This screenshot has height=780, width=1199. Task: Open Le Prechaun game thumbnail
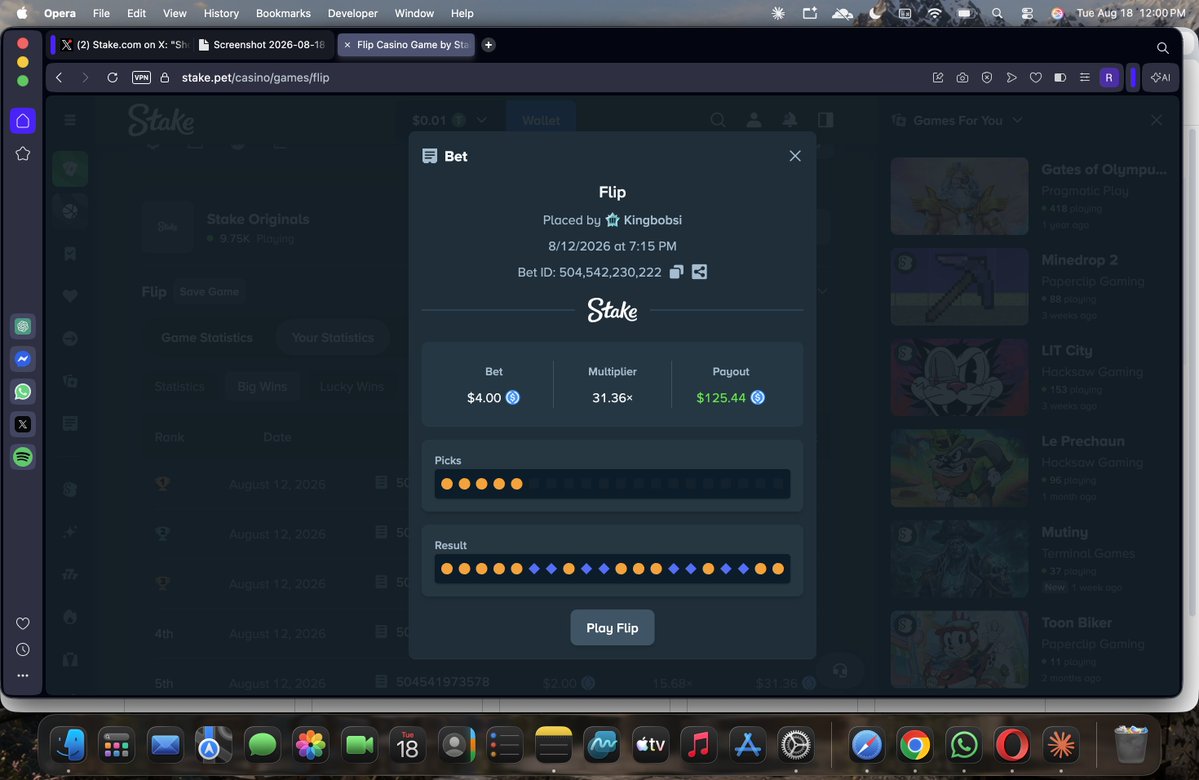[x=959, y=468]
